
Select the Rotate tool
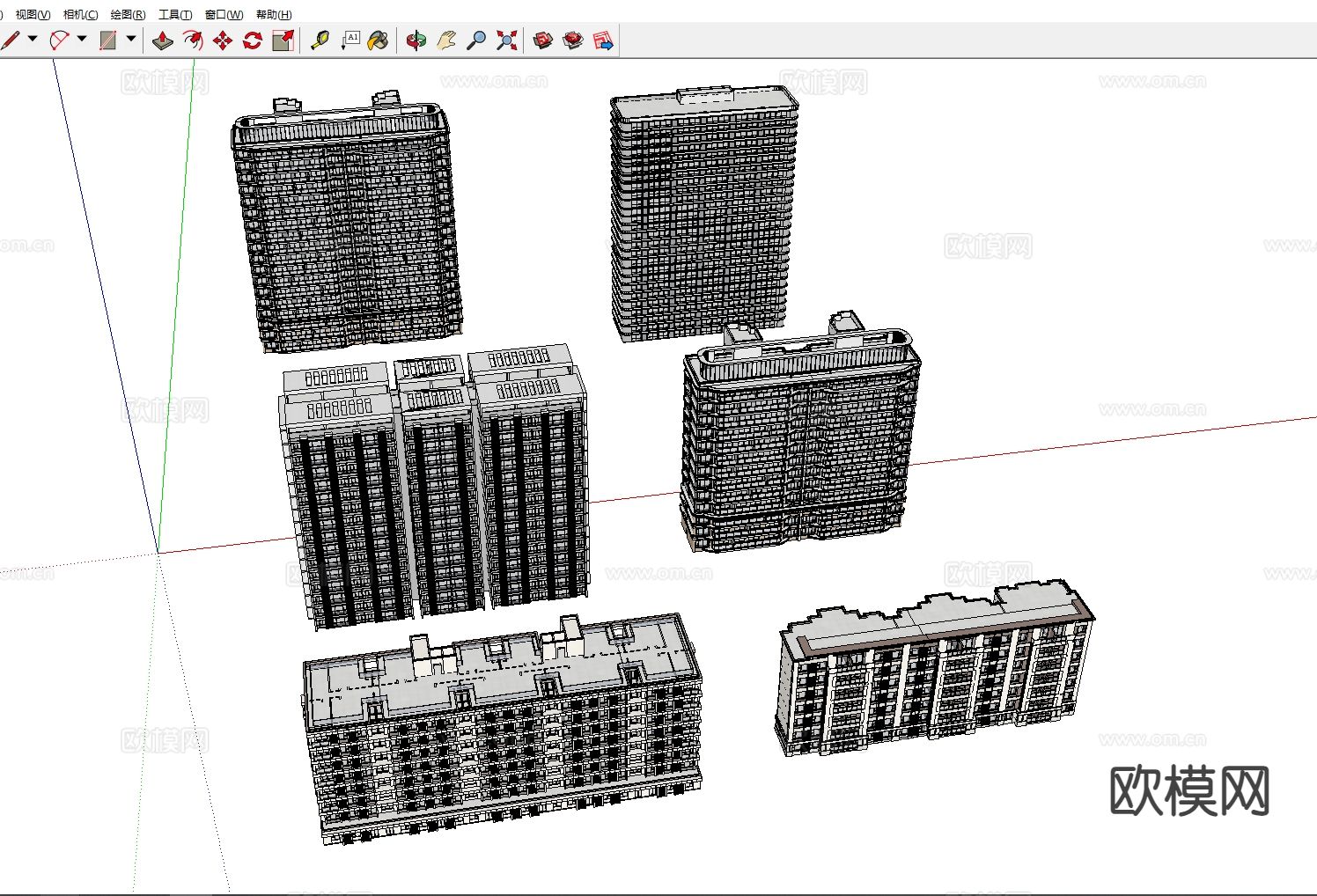(253, 40)
